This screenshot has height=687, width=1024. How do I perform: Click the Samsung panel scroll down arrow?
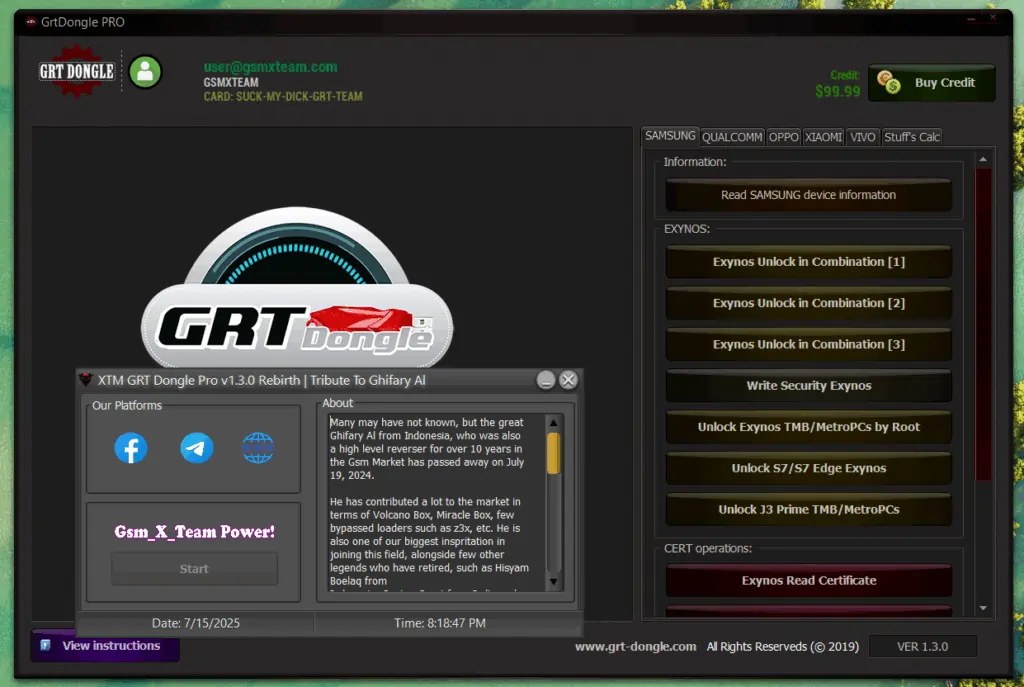click(x=983, y=608)
